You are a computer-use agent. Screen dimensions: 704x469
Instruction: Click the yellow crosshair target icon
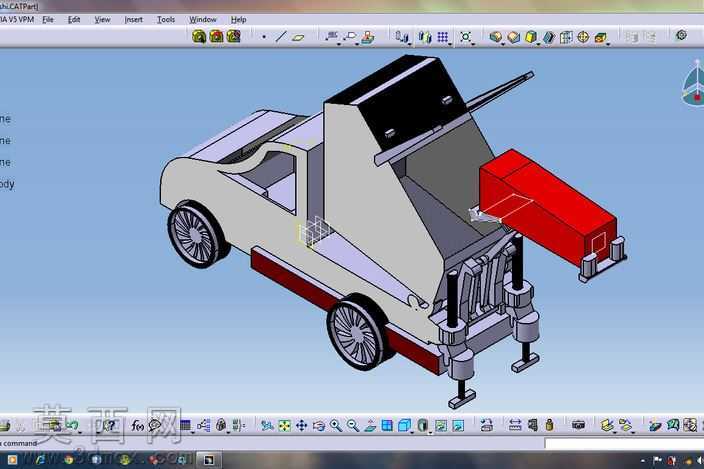pos(583,37)
